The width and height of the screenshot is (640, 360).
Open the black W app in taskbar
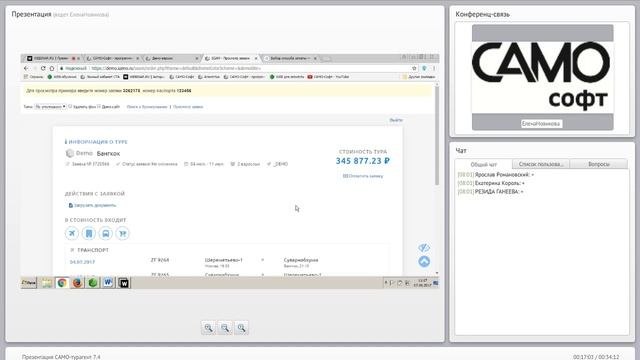(x=124, y=282)
